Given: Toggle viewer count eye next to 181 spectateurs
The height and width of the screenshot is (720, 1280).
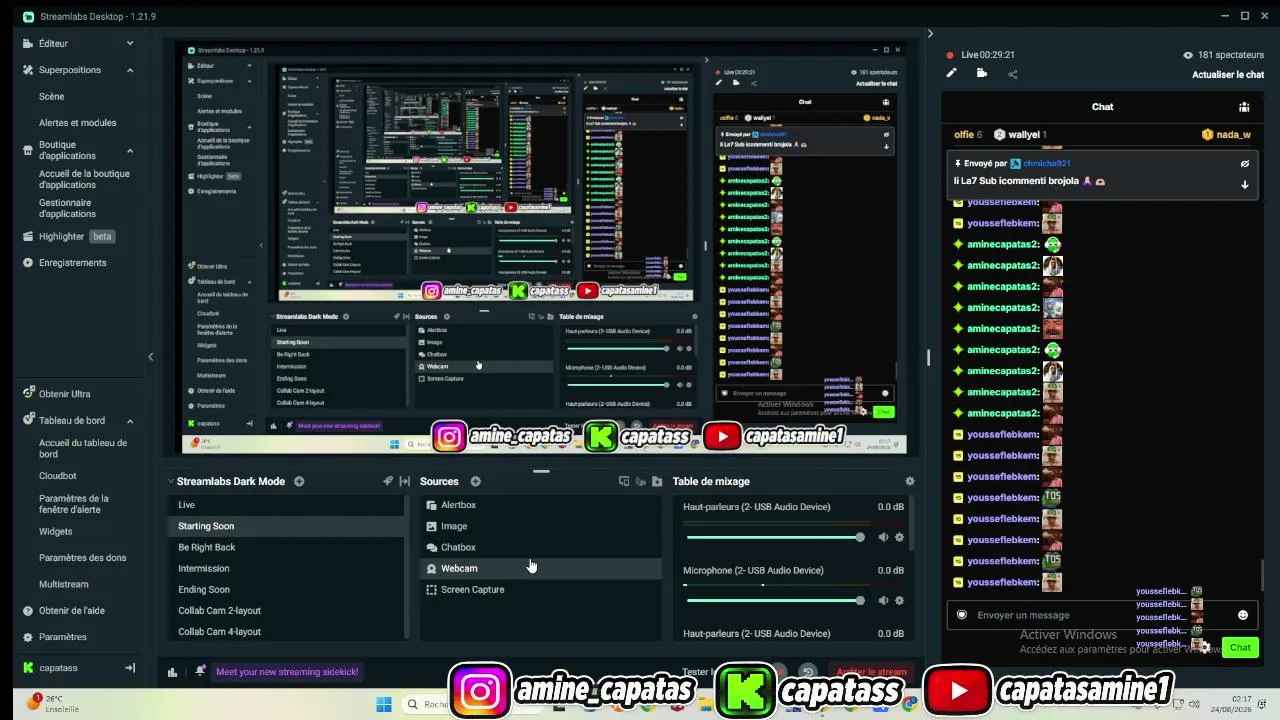Looking at the screenshot, I should pos(1188,55).
